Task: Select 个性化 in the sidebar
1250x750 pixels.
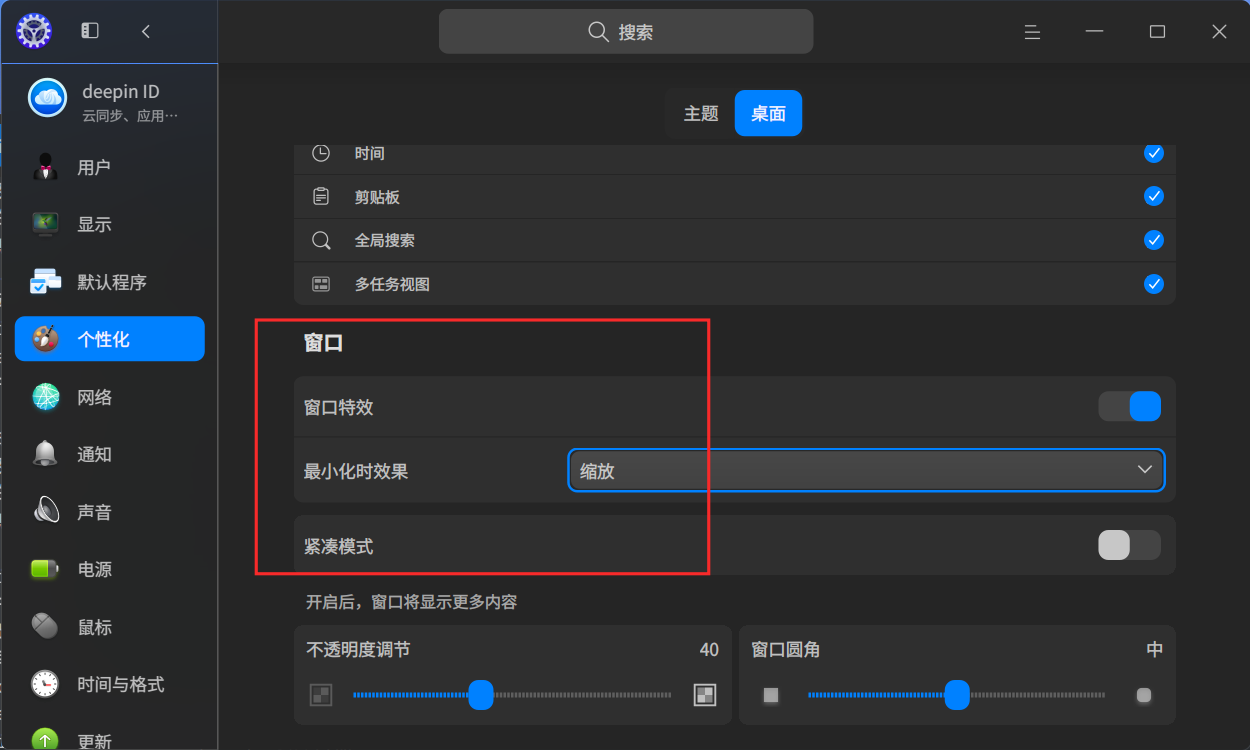Action: click(x=110, y=339)
